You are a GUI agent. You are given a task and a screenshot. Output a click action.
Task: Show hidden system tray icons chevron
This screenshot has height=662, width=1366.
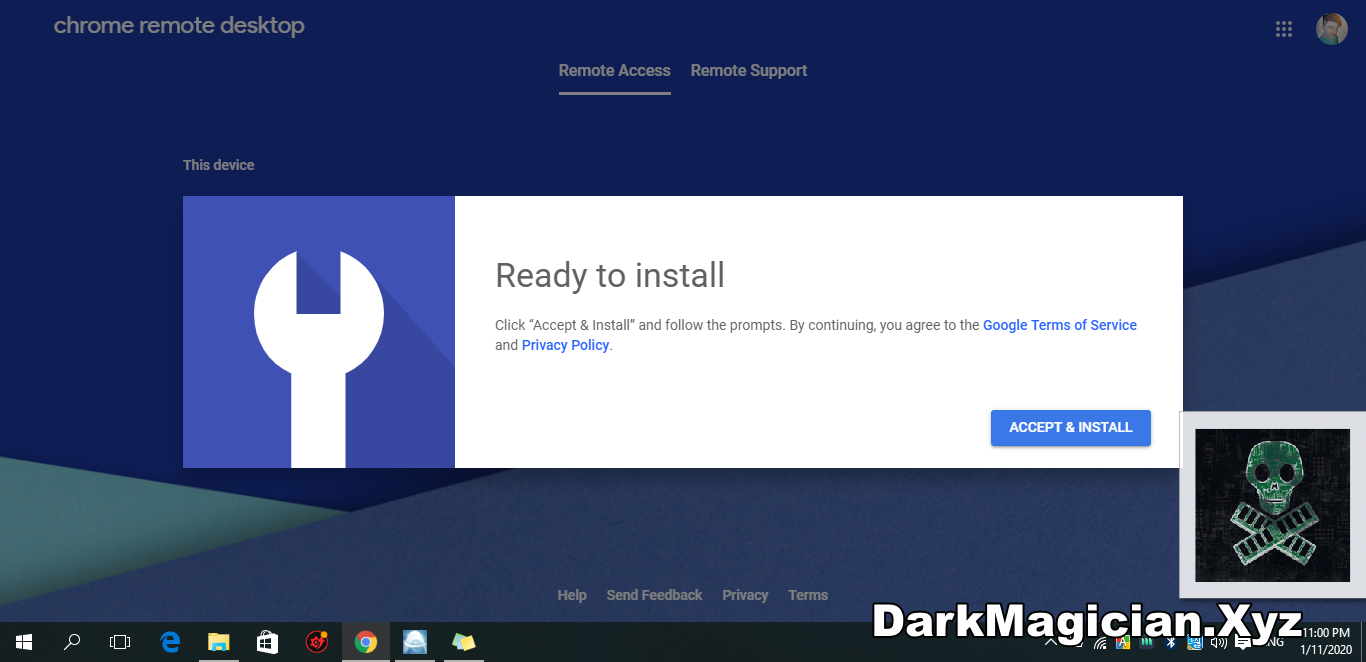1051,644
